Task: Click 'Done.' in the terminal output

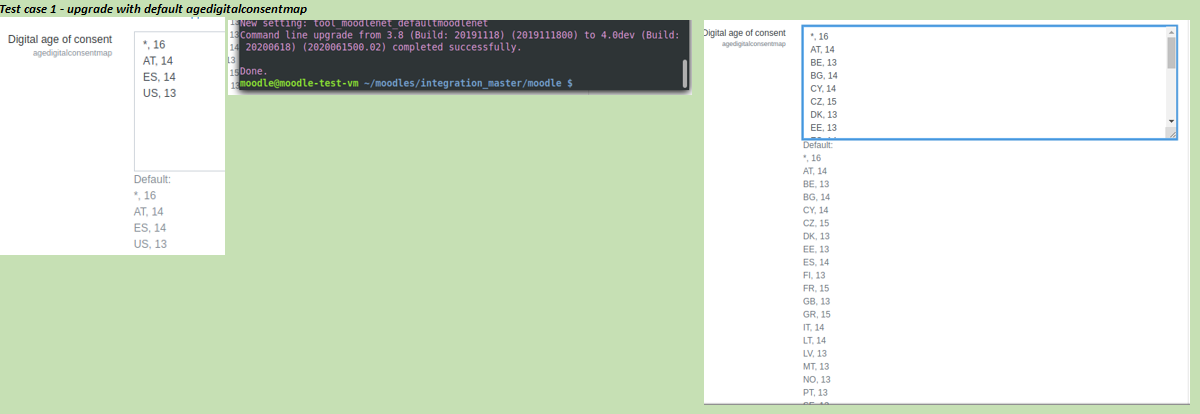Action: [255, 73]
